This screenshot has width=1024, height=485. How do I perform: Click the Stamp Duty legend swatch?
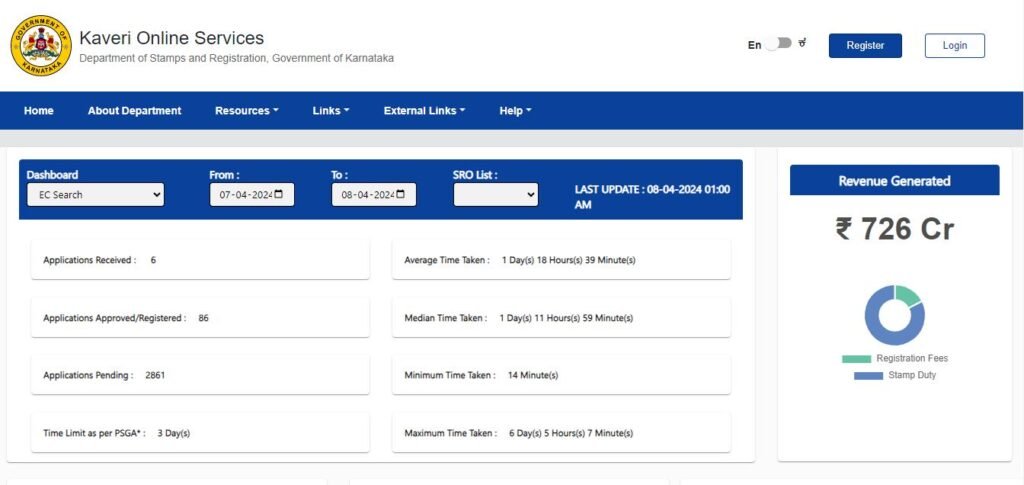(869, 376)
